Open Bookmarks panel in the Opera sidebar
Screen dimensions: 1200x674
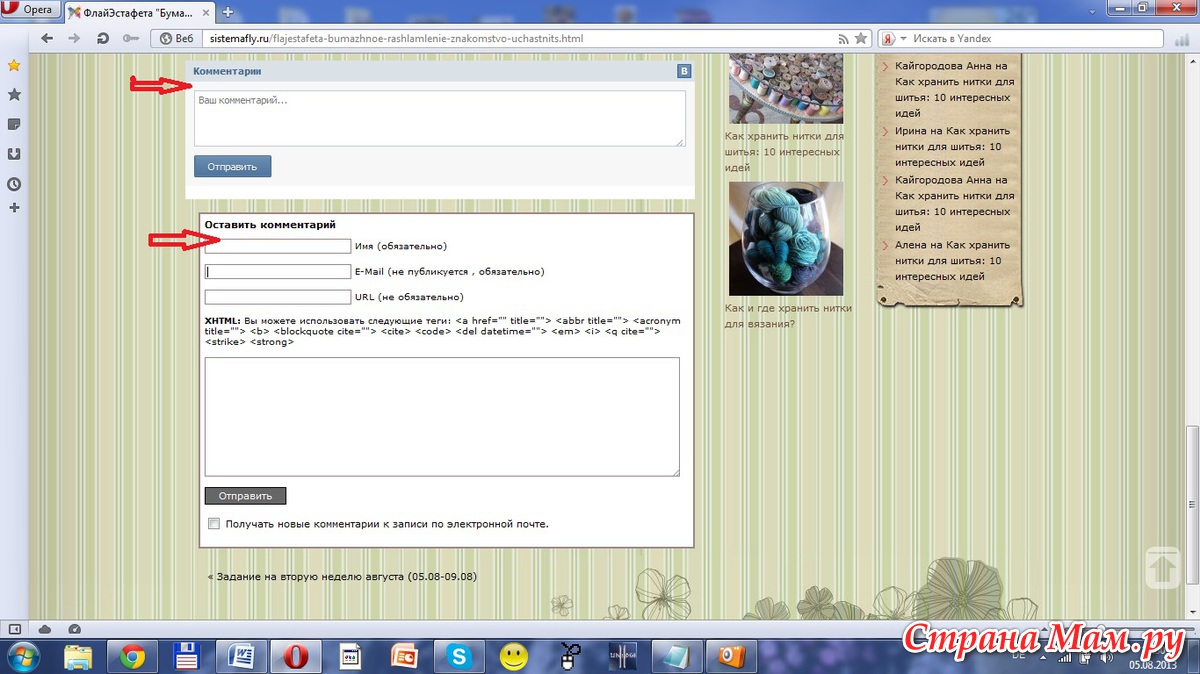pyautogui.click(x=14, y=94)
